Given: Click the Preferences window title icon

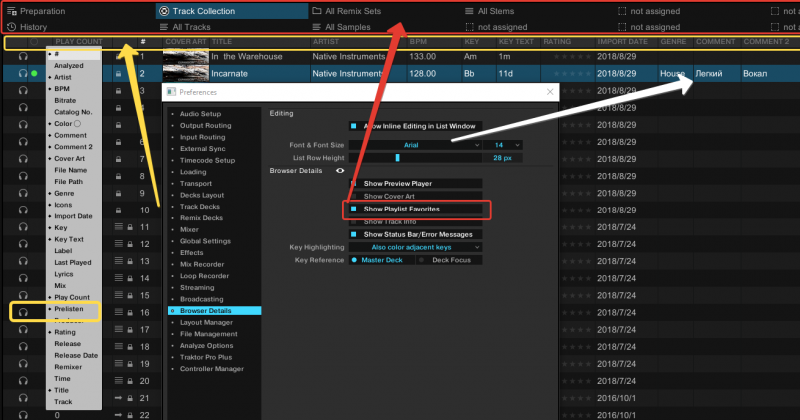Looking at the screenshot, I should point(171,92).
